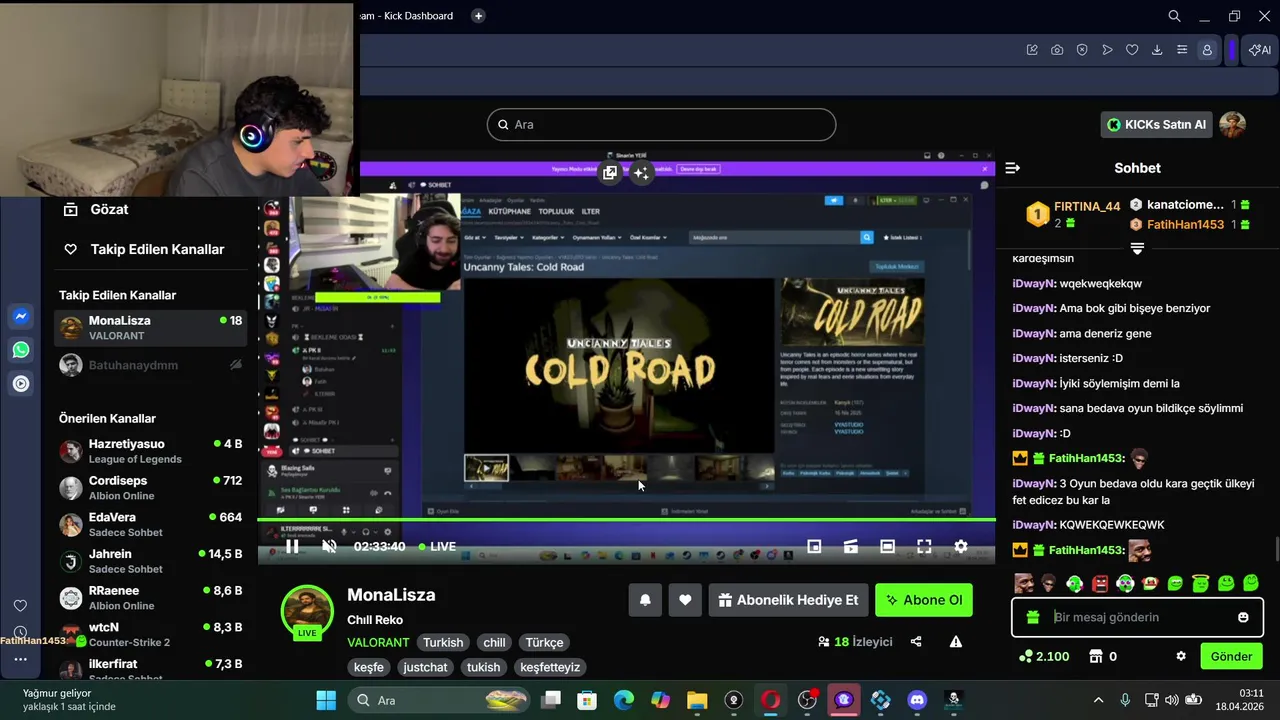Click the KICKs Satın Al button

pos(1156,124)
